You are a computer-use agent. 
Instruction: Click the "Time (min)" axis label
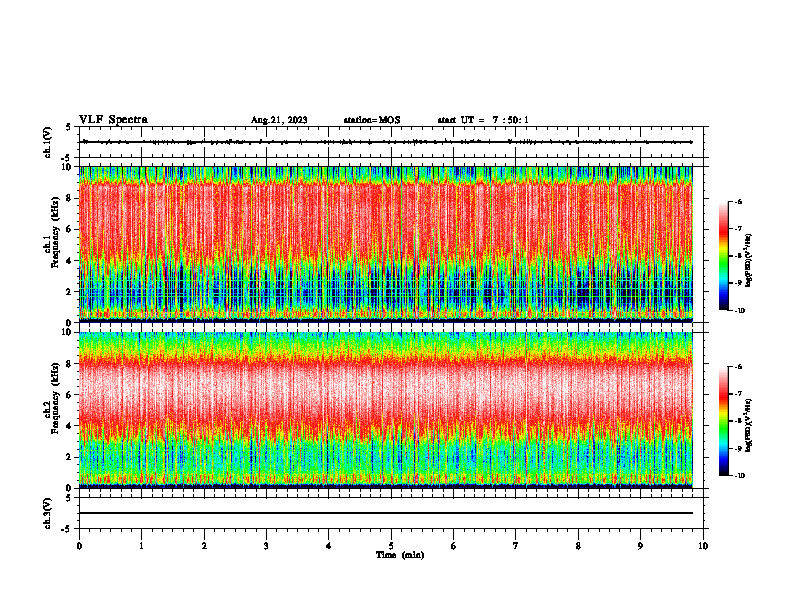400,555
